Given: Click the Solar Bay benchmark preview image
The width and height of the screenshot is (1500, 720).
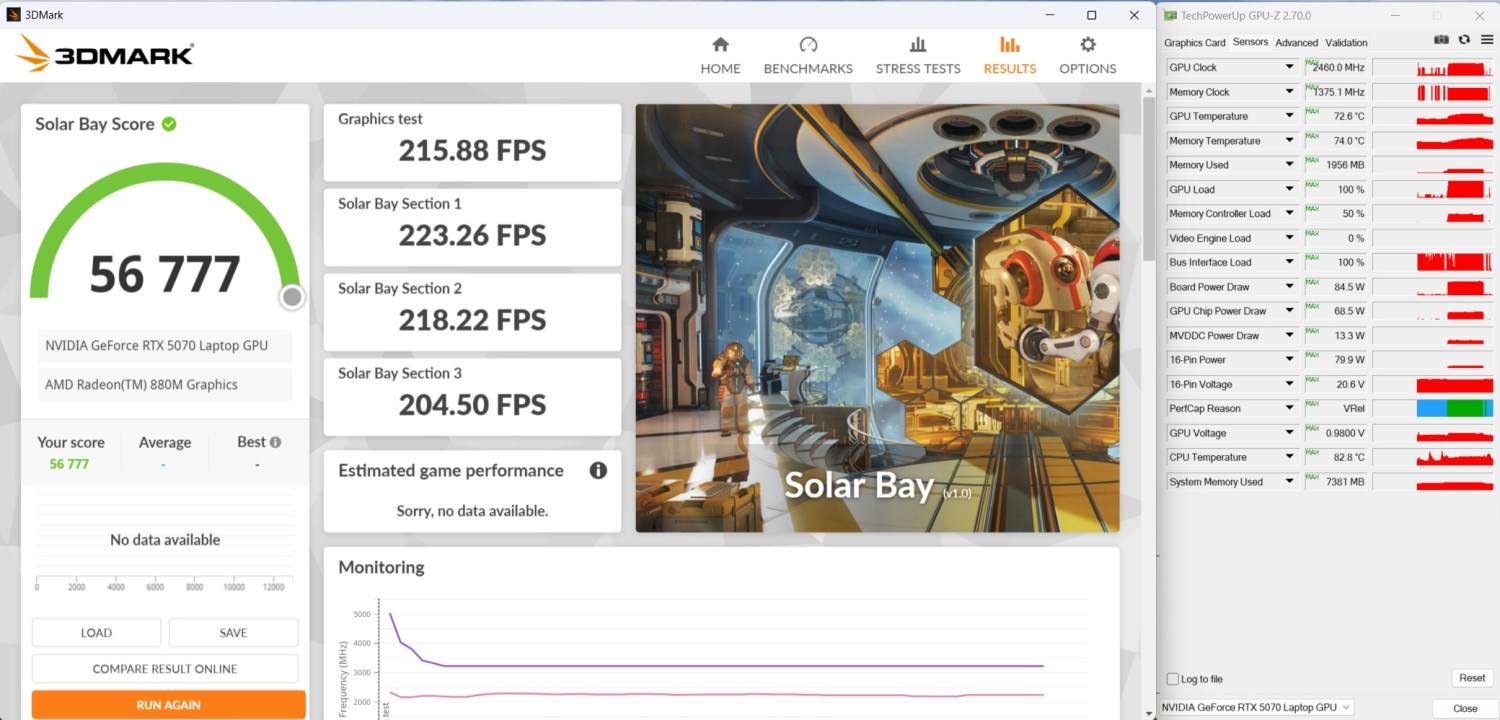Looking at the screenshot, I should point(878,318).
